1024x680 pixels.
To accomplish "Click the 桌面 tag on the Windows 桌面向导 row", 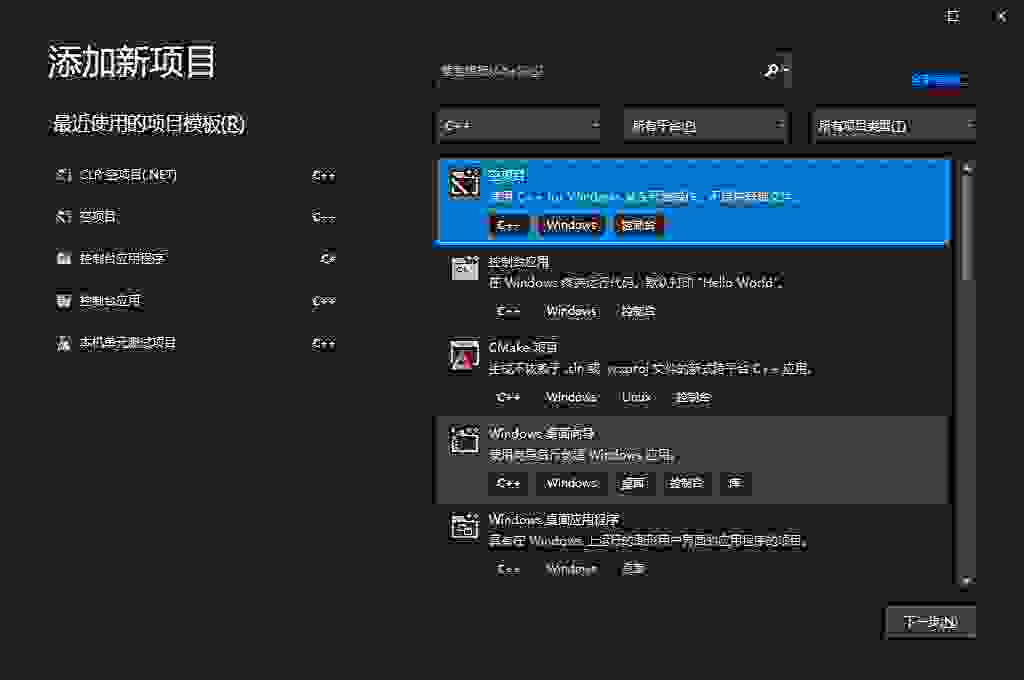I will pyautogui.click(x=633, y=483).
